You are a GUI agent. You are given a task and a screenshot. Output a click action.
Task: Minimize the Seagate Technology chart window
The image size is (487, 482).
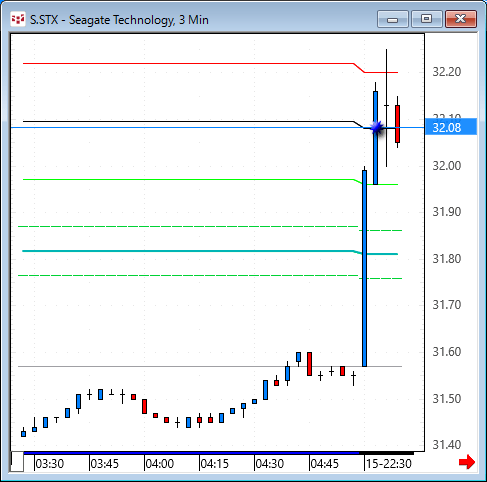pyautogui.click(x=393, y=19)
